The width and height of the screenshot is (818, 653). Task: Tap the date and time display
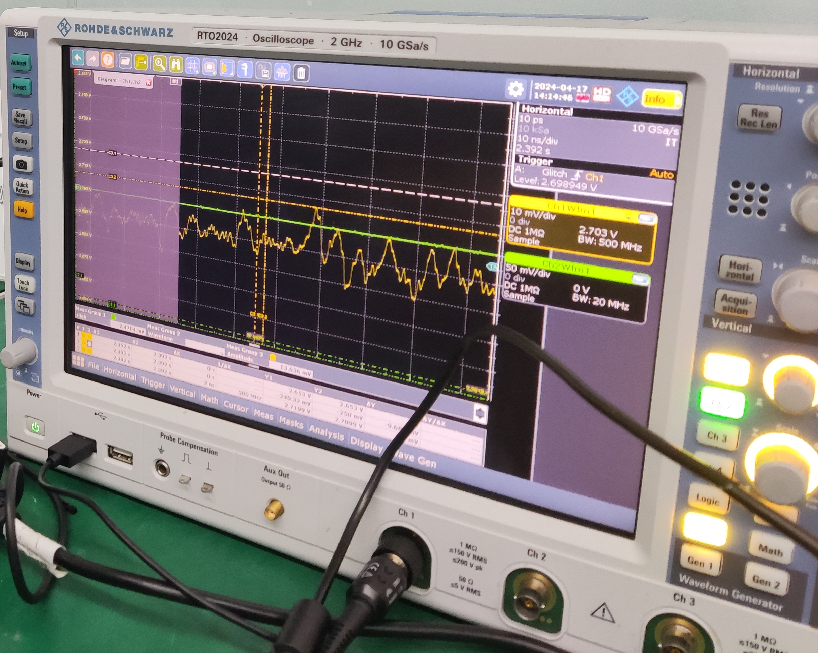click(561, 93)
